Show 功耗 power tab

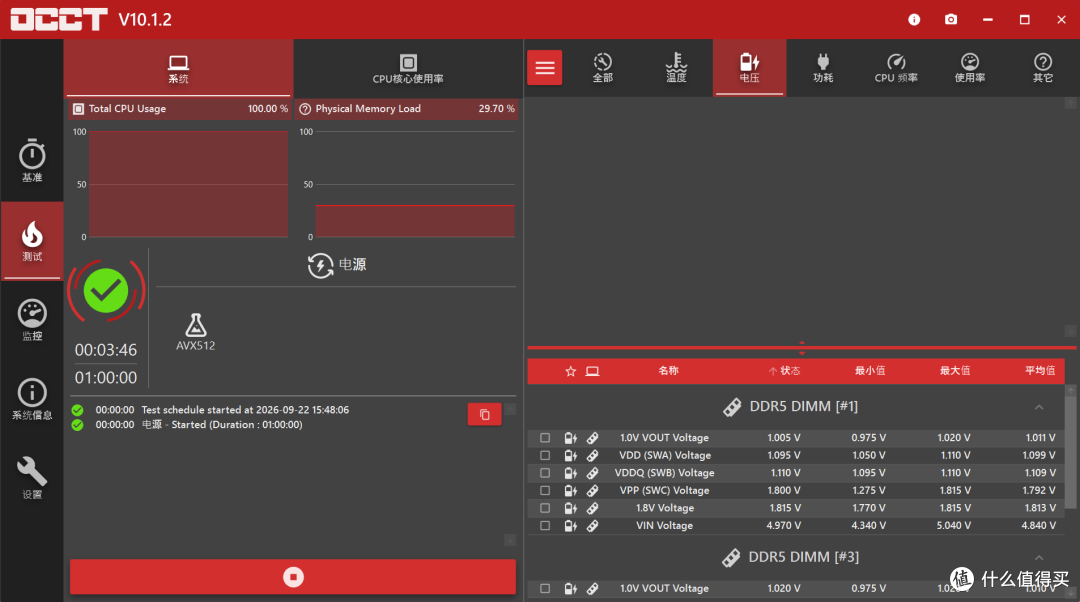coord(823,68)
